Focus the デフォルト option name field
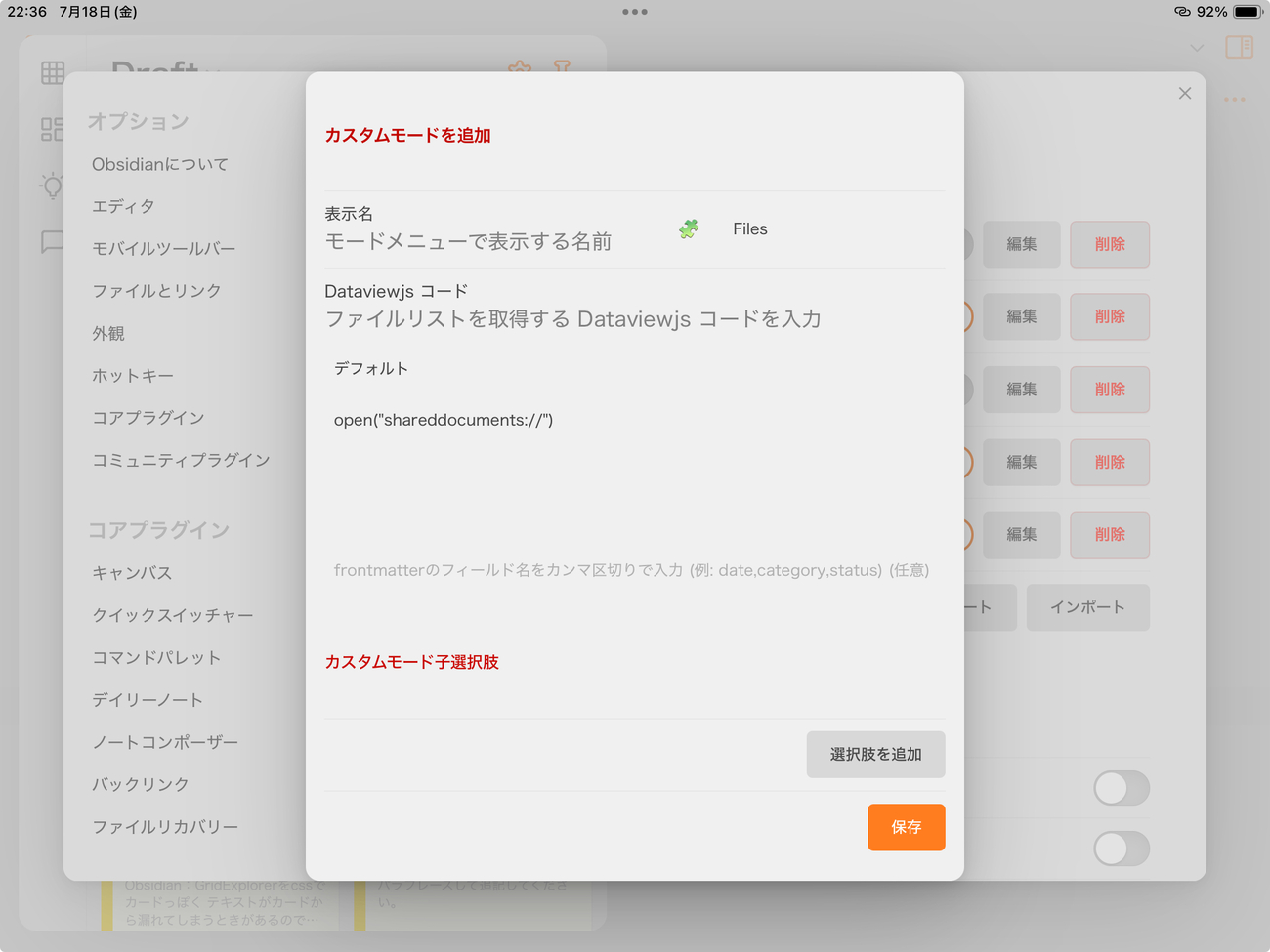This screenshot has height=952, width=1270. coord(635,368)
